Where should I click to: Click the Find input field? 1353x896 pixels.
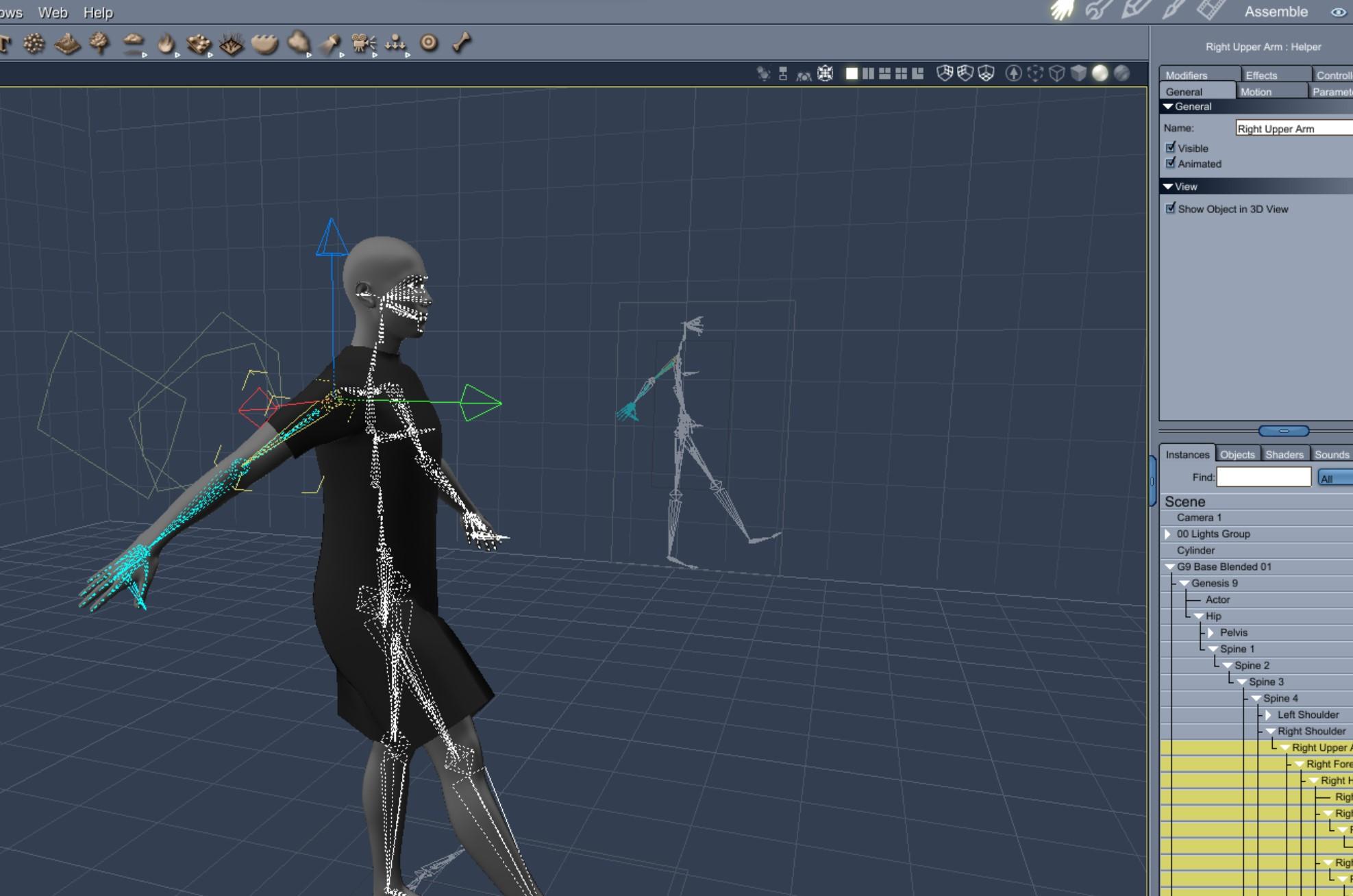coord(1263,477)
